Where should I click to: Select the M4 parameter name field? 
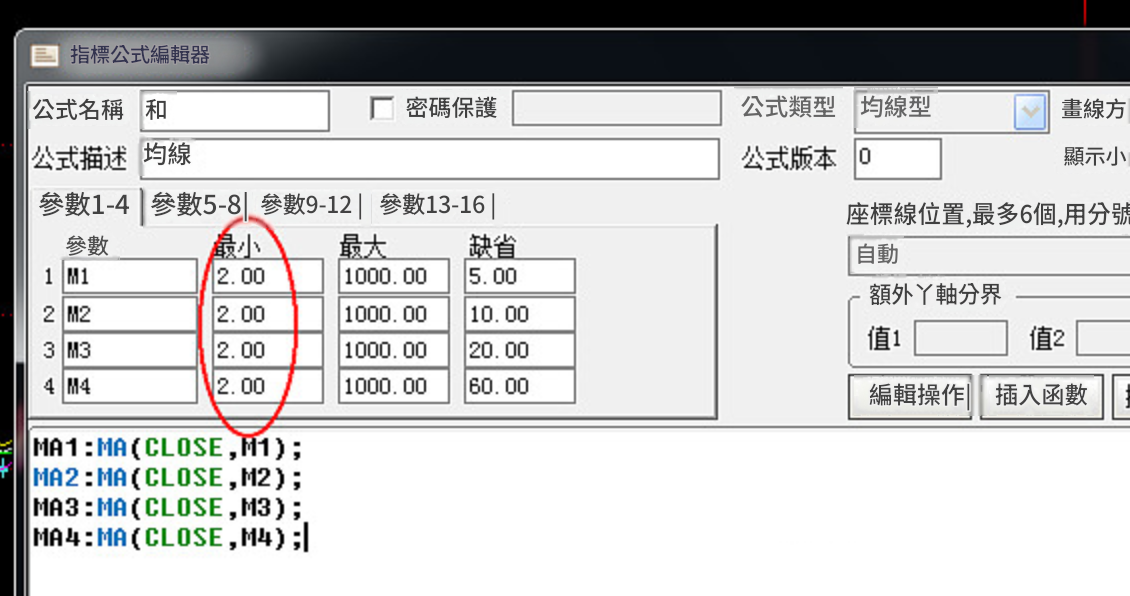[130, 386]
